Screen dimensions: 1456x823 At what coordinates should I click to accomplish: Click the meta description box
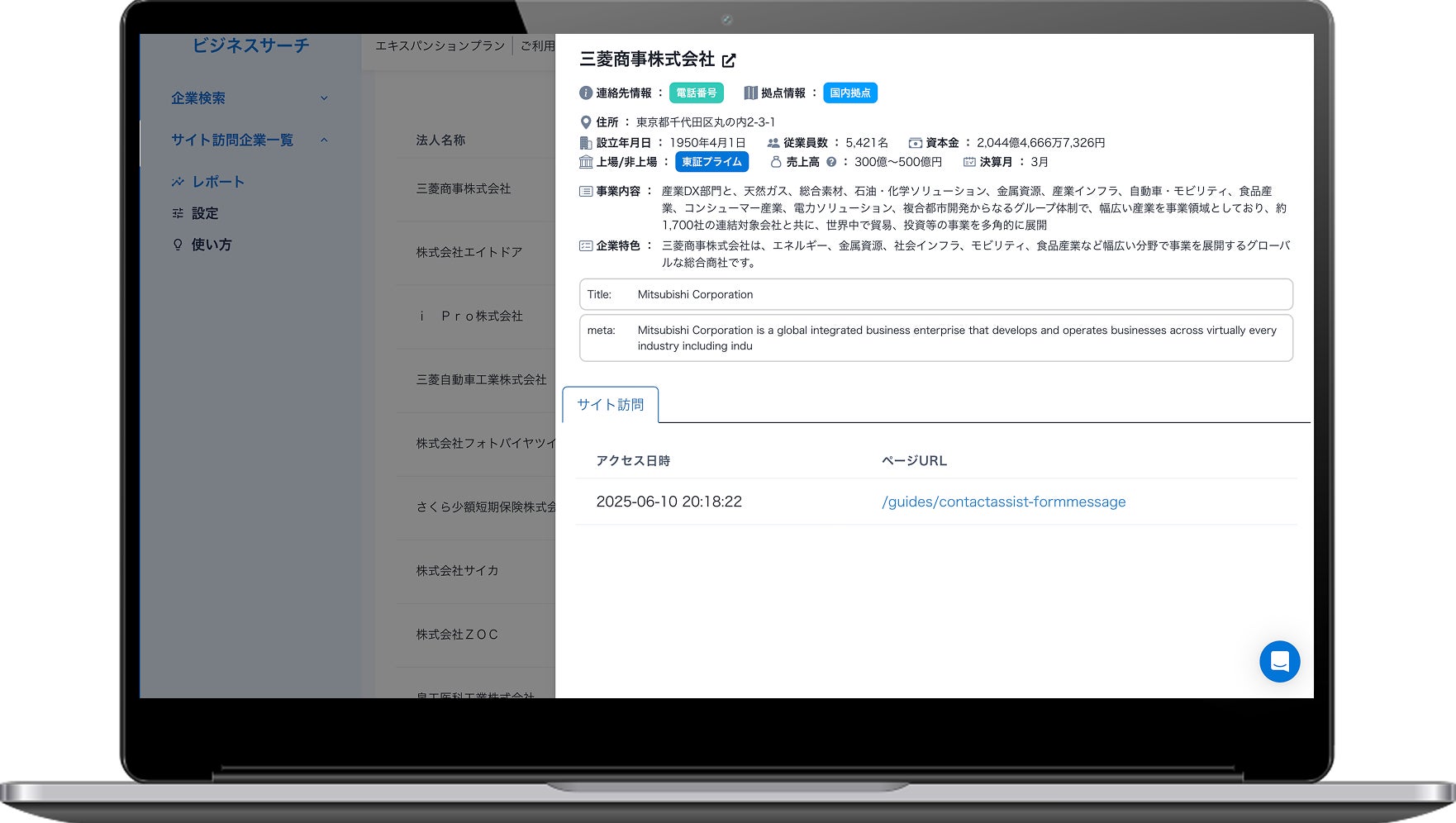936,338
